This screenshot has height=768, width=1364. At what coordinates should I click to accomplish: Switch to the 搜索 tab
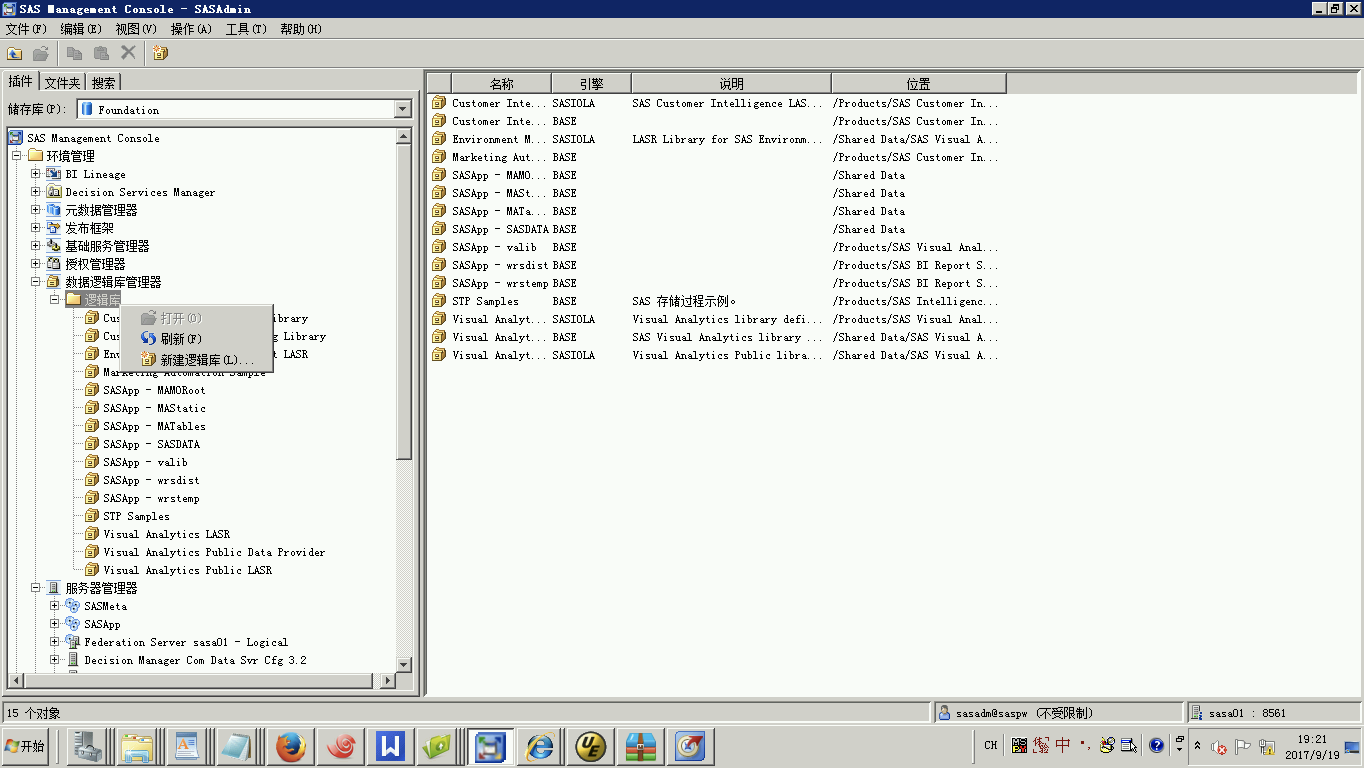point(104,83)
